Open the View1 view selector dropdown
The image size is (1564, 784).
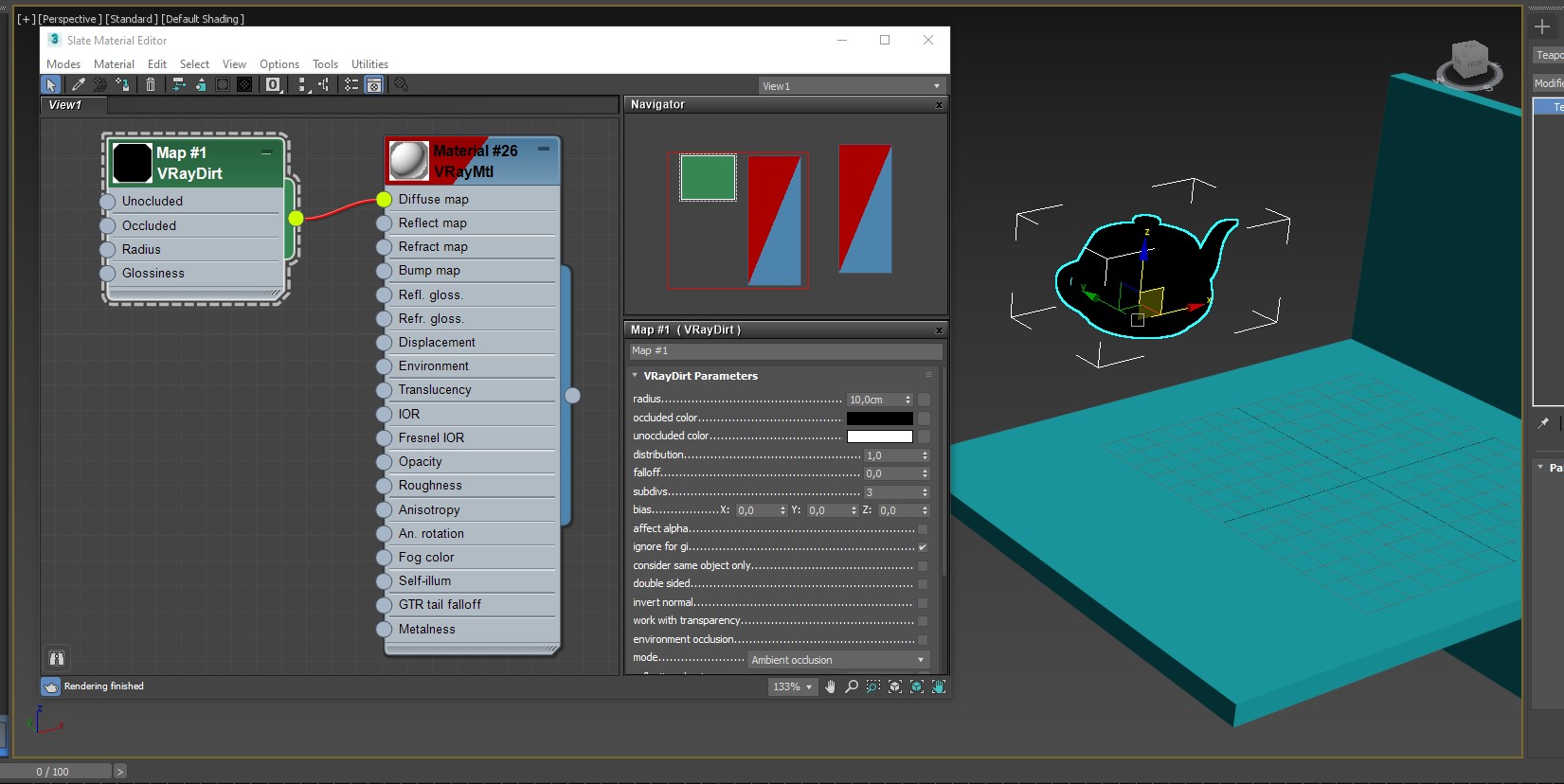pyautogui.click(x=851, y=86)
